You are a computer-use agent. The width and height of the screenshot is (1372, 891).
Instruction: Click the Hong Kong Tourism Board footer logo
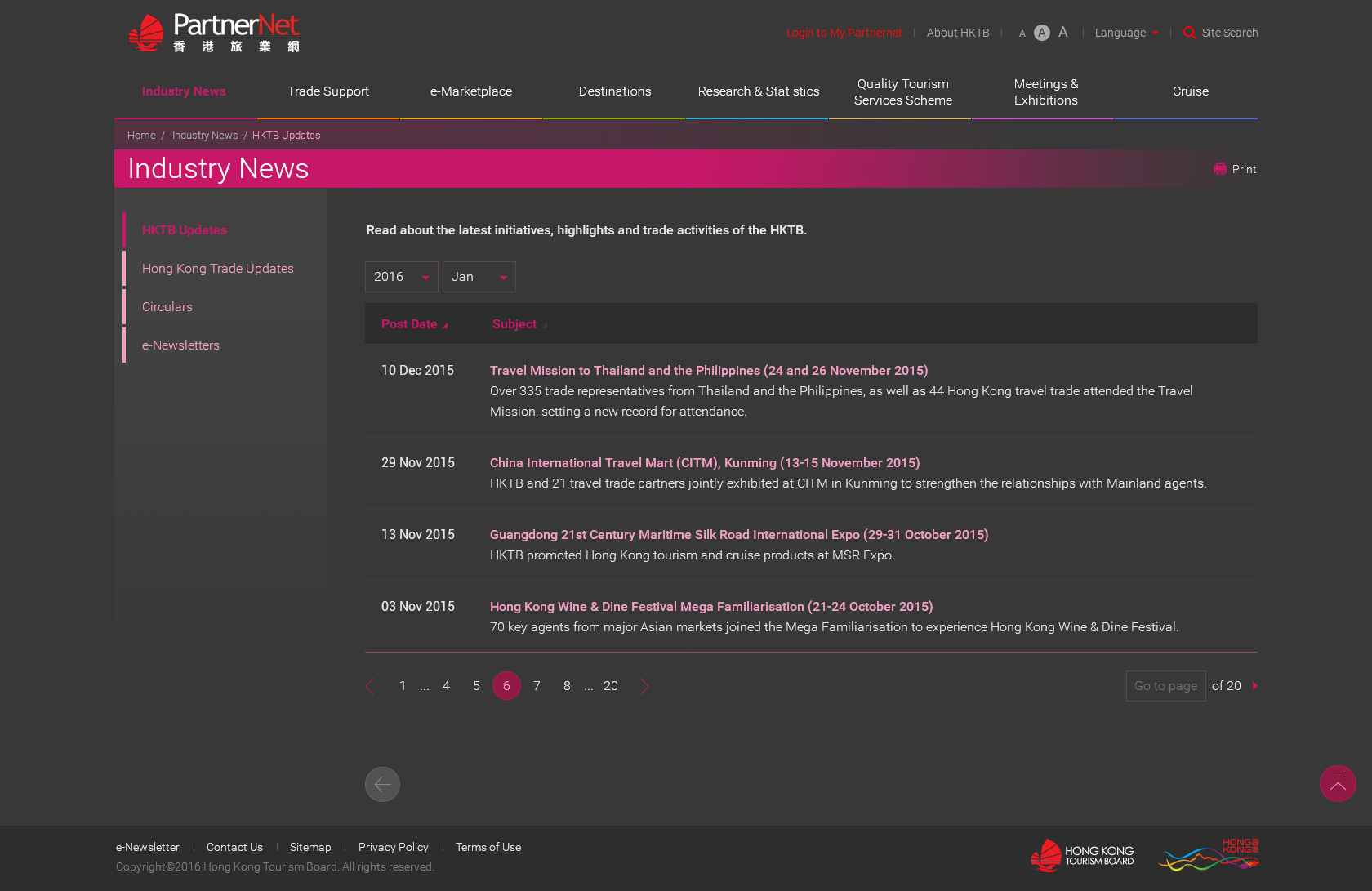point(1082,855)
